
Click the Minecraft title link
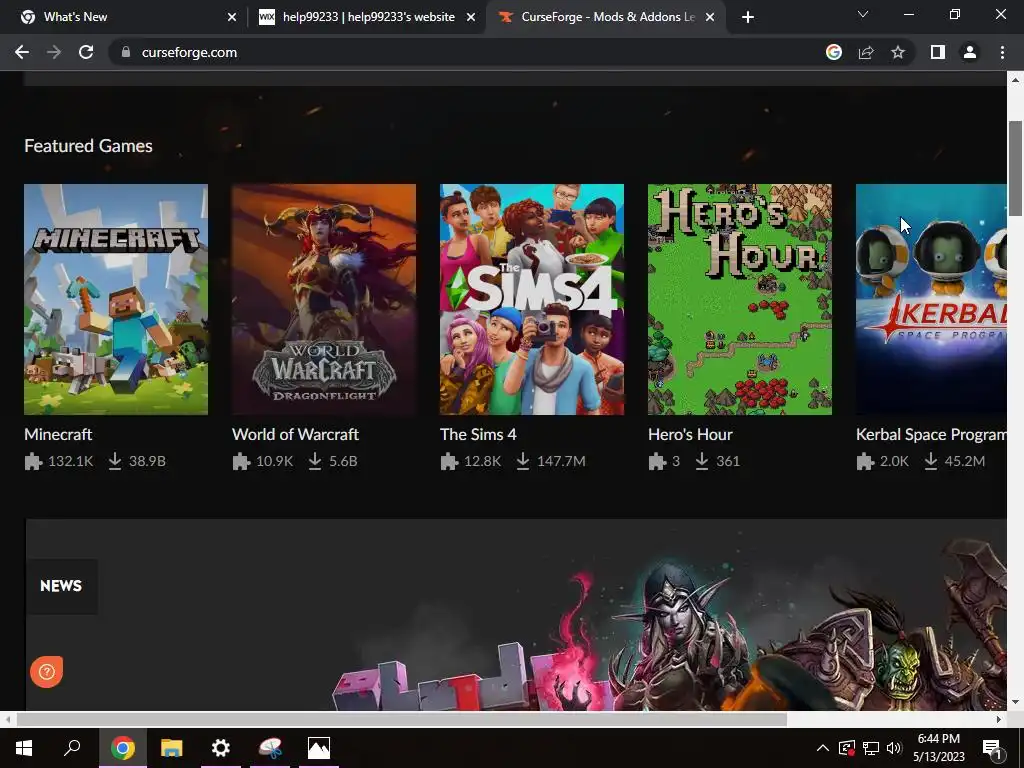(58, 434)
